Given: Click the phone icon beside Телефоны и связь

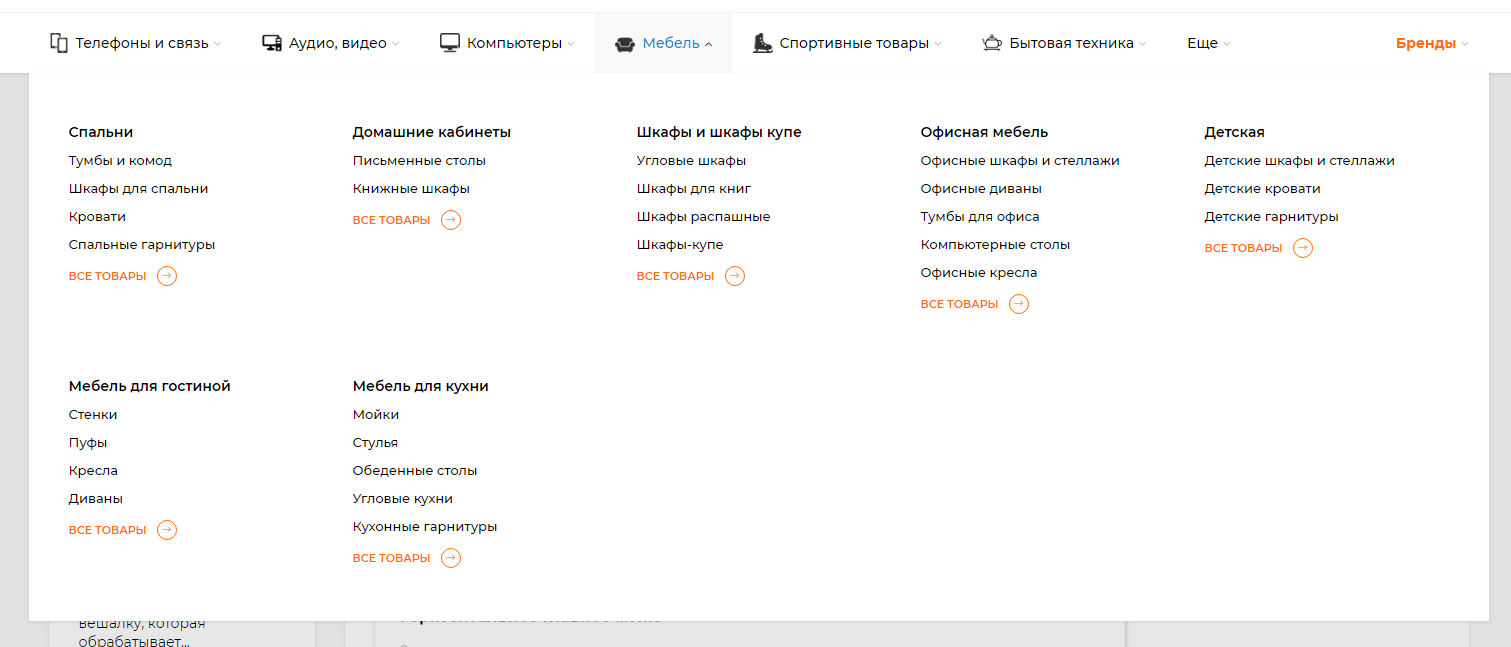Looking at the screenshot, I should click(59, 43).
